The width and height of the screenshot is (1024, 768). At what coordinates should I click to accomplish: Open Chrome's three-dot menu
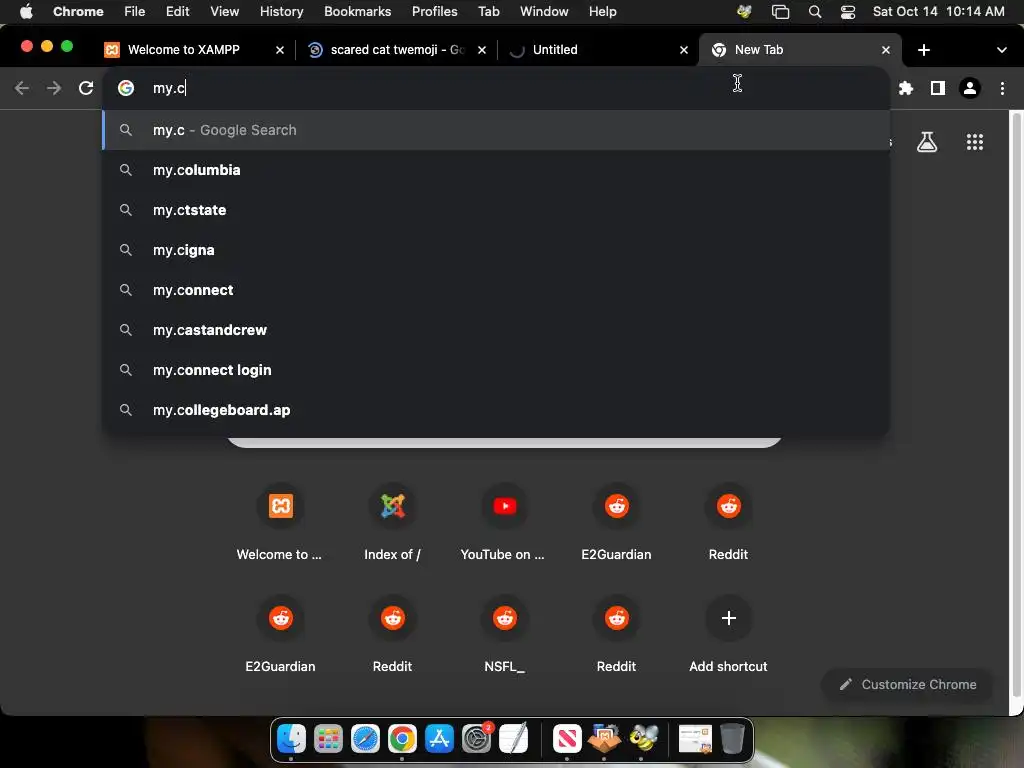point(1002,88)
